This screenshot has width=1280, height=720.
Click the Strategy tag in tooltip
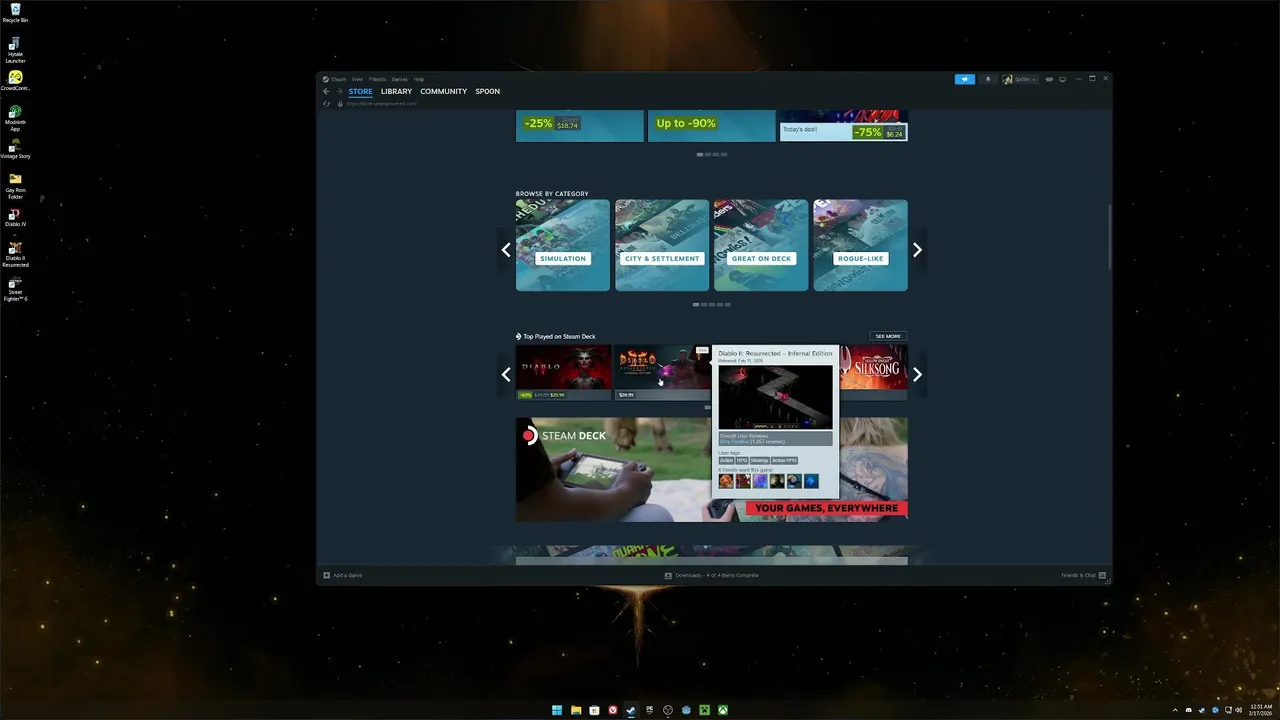(759, 460)
